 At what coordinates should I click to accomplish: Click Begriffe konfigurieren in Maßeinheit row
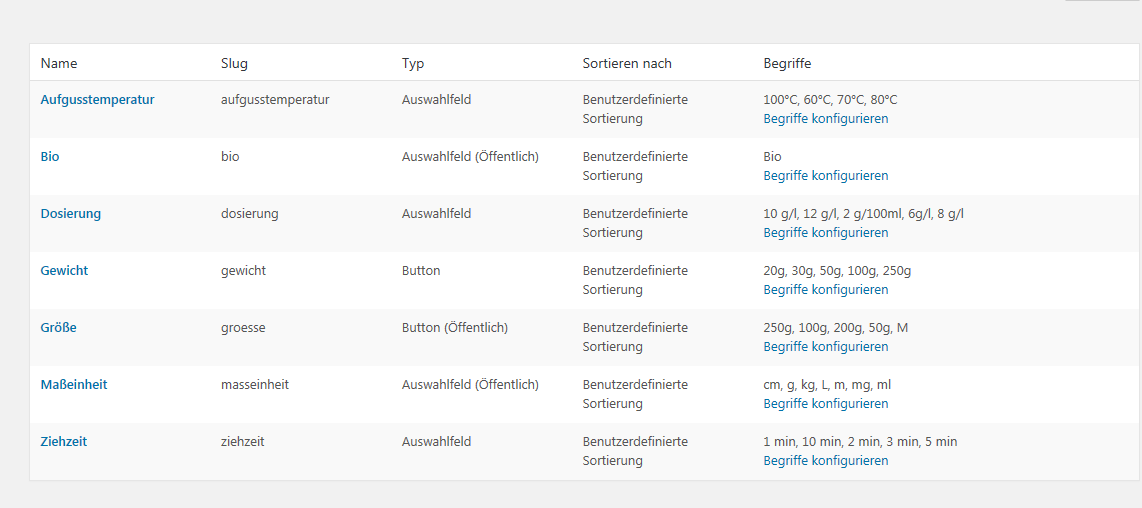(826, 403)
